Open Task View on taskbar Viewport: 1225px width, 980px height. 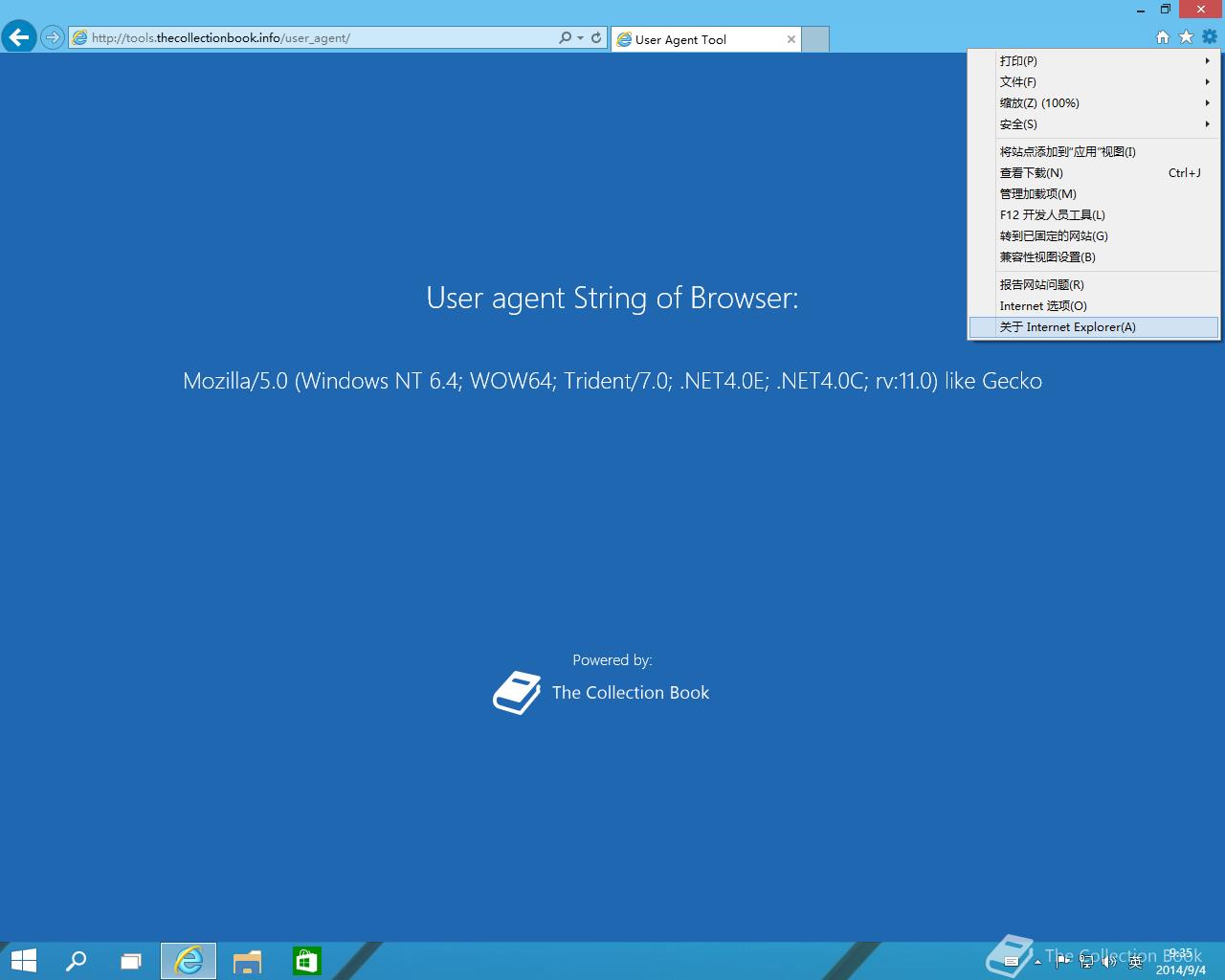[x=130, y=961]
